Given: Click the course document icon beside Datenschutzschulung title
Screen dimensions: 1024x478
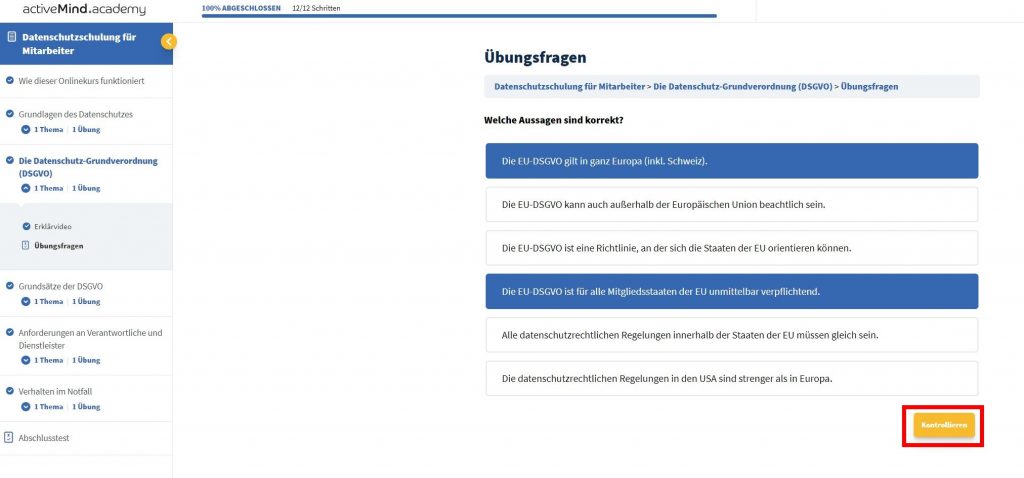Looking at the screenshot, I should coord(11,37).
